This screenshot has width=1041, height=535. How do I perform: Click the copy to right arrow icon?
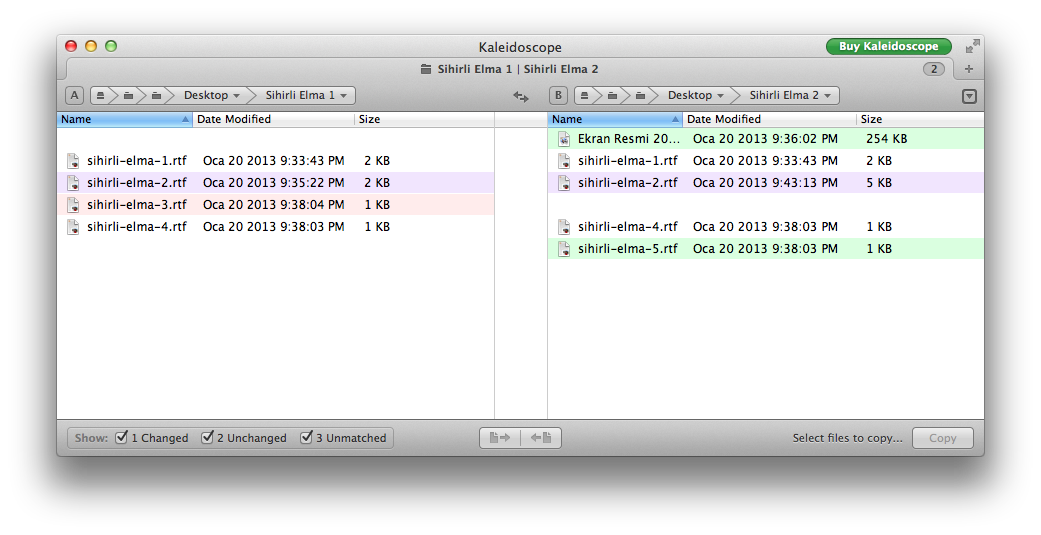tap(501, 438)
